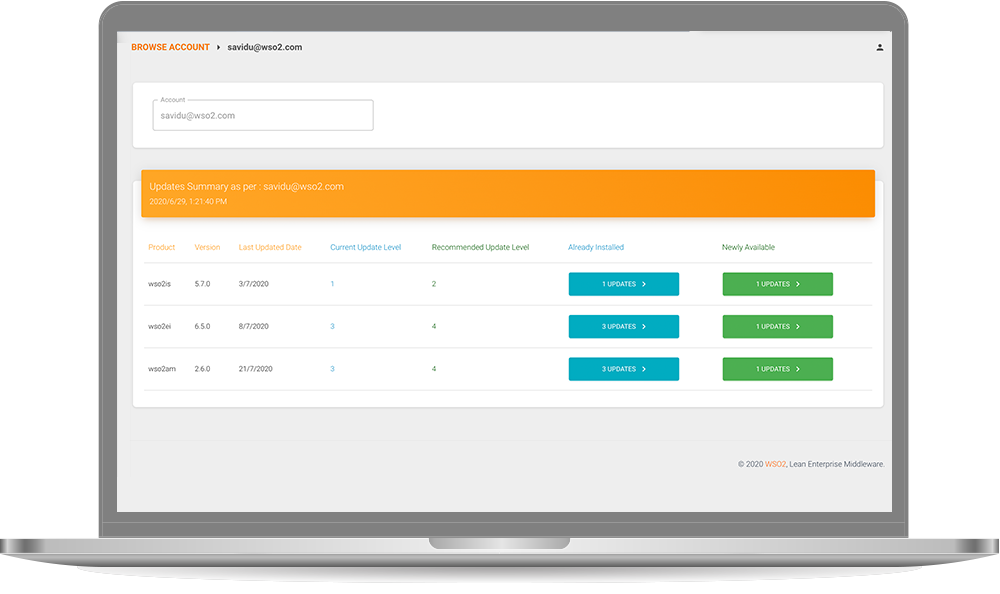Viewport: 1000px width, 594px height.
Task: Click the Product column header
Action: point(161,248)
